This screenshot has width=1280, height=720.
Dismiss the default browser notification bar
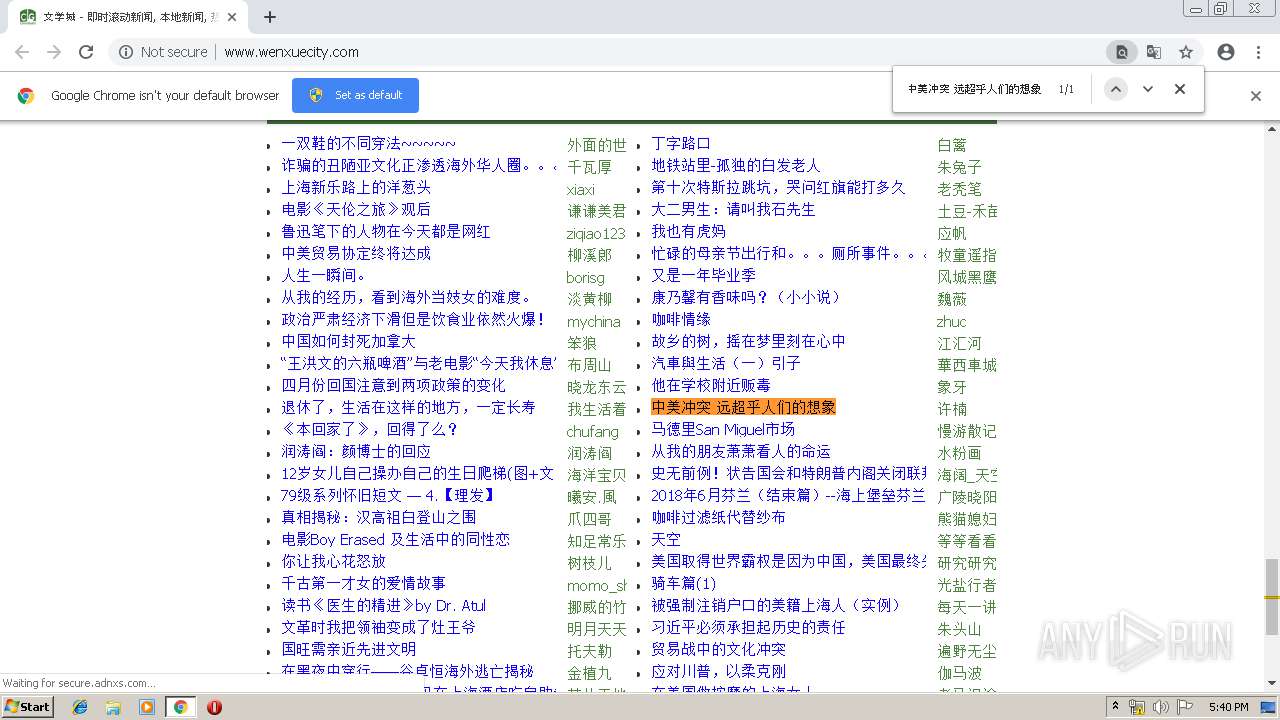point(1256,96)
